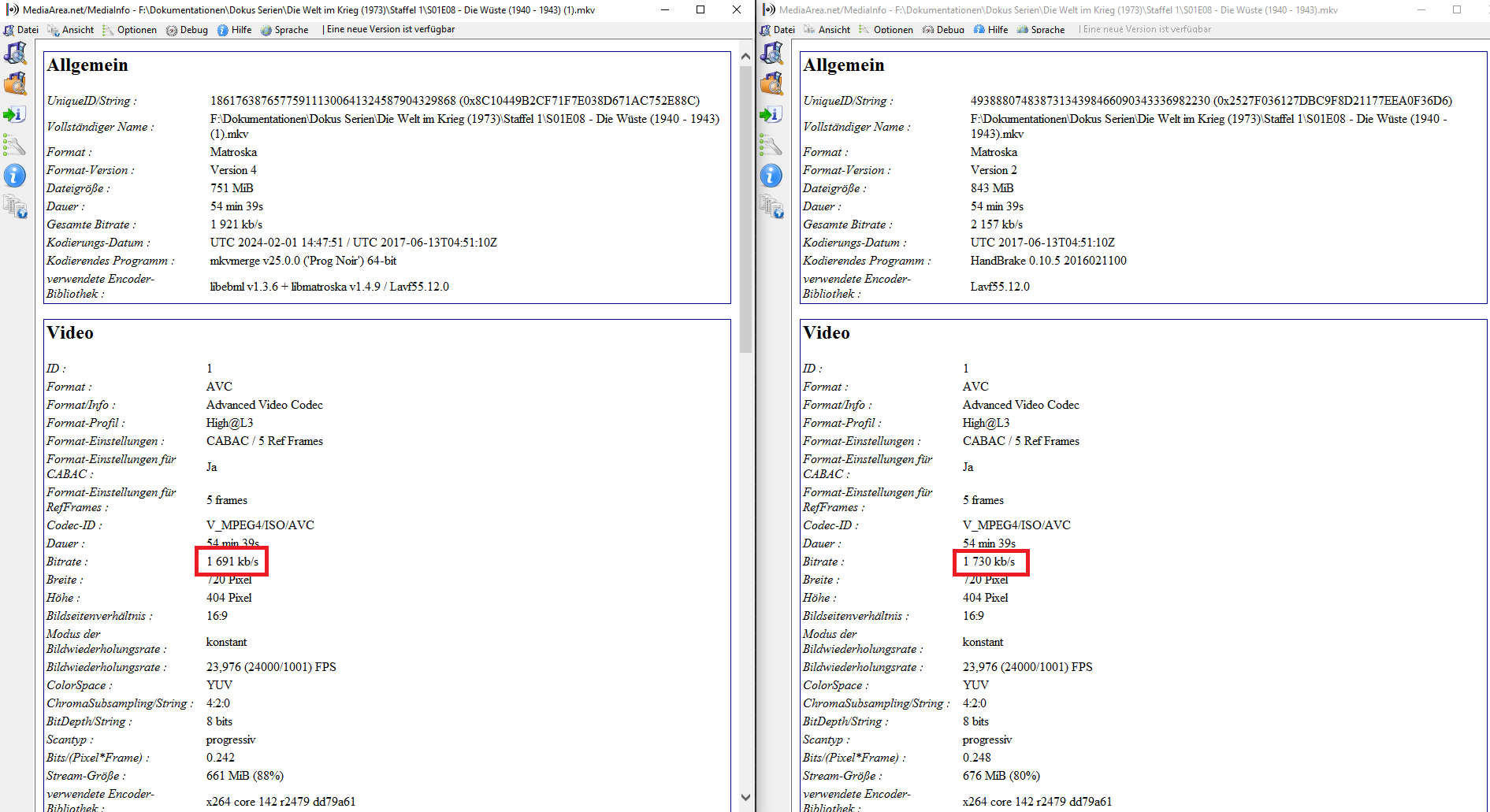Image resolution: width=1490 pixels, height=812 pixels.
Task: Click the open folder icon in left window sidebar
Action: [x=15, y=83]
